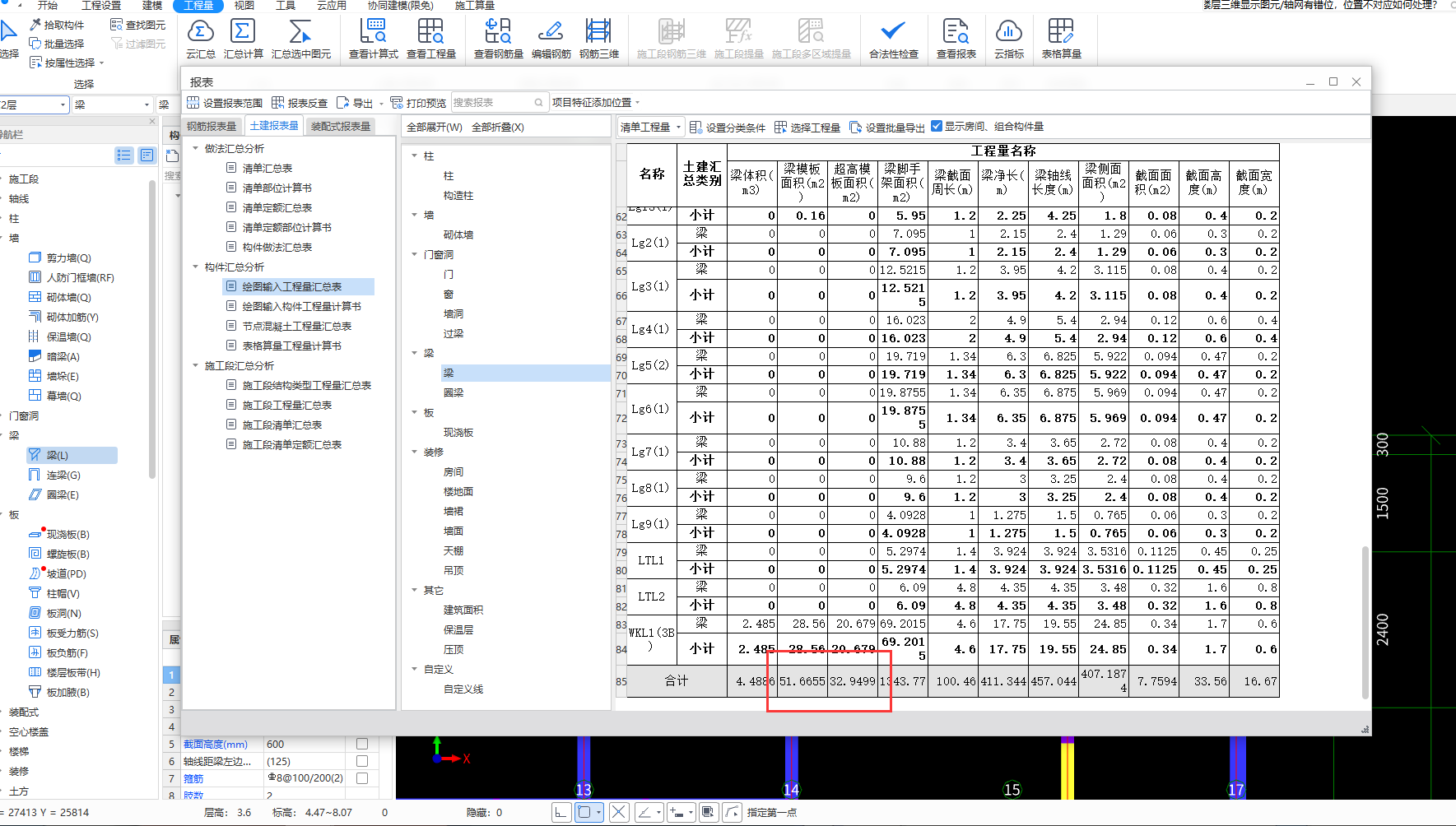
Task: Toggle 显示房间、组合构件量 checkbox
Action: click(x=937, y=127)
